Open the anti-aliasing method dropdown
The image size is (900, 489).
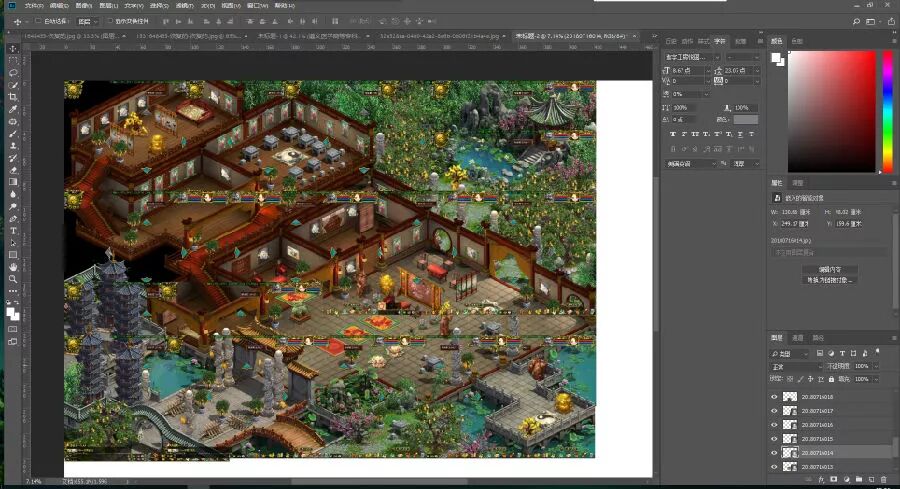[x=745, y=164]
